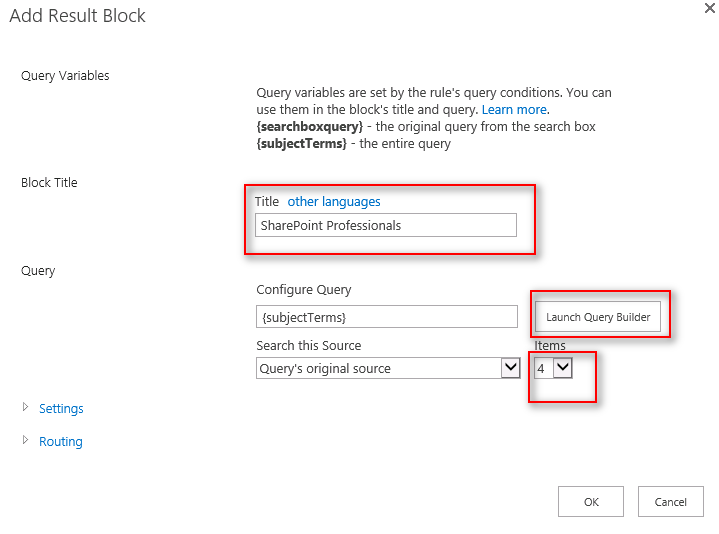The image size is (719, 534).
Task: Click the other languages link
Action: (x=334, y=202)
